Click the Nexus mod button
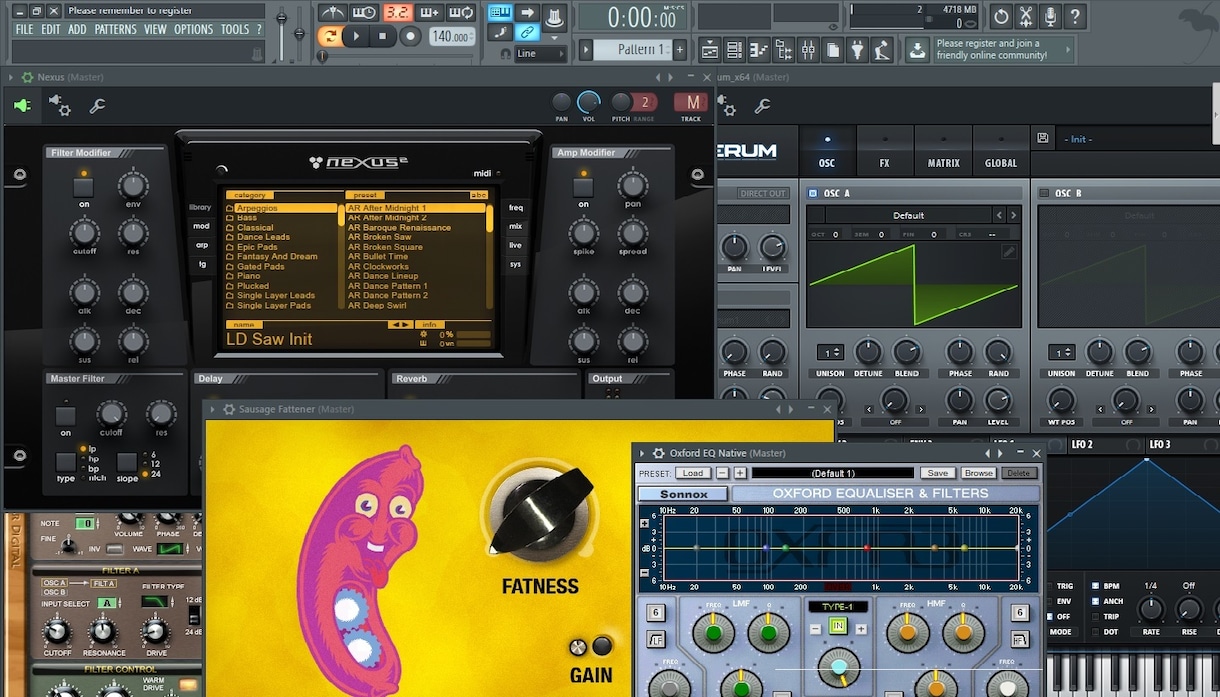The image size is (1220, 697). [201, 226]
